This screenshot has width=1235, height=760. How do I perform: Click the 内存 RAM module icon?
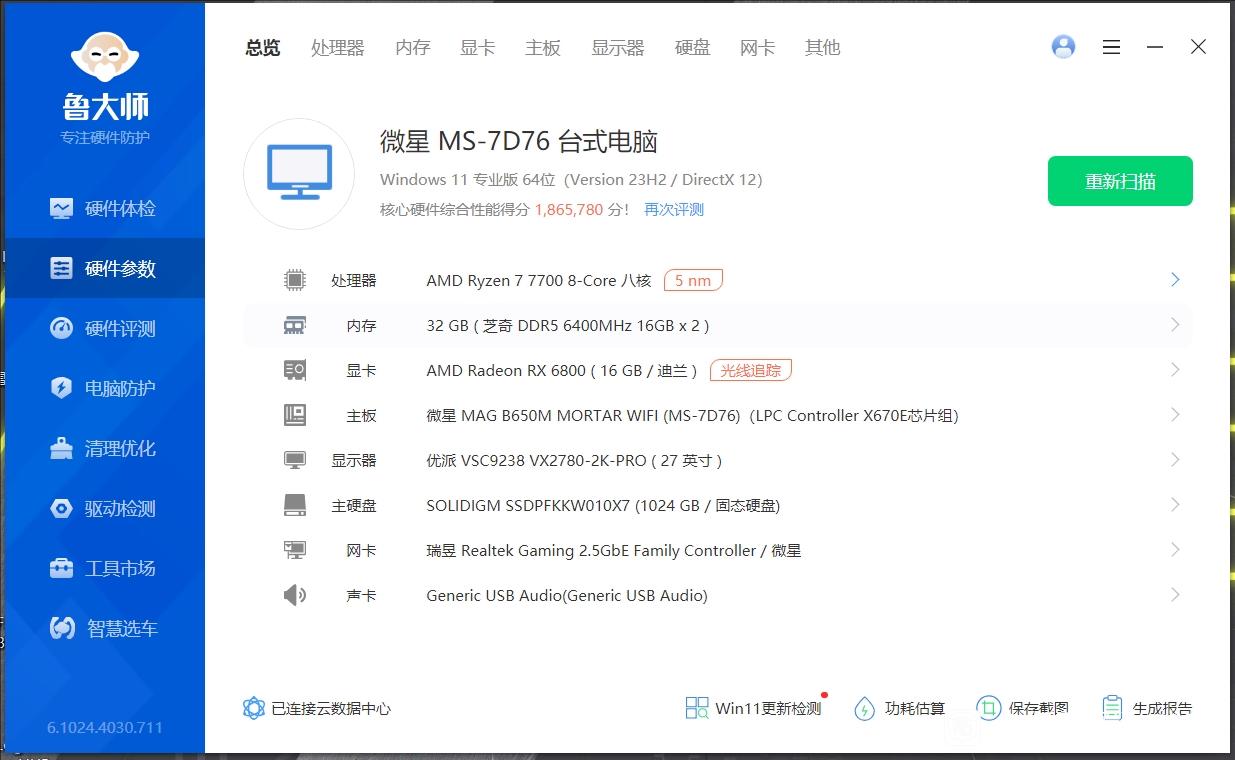294,325
